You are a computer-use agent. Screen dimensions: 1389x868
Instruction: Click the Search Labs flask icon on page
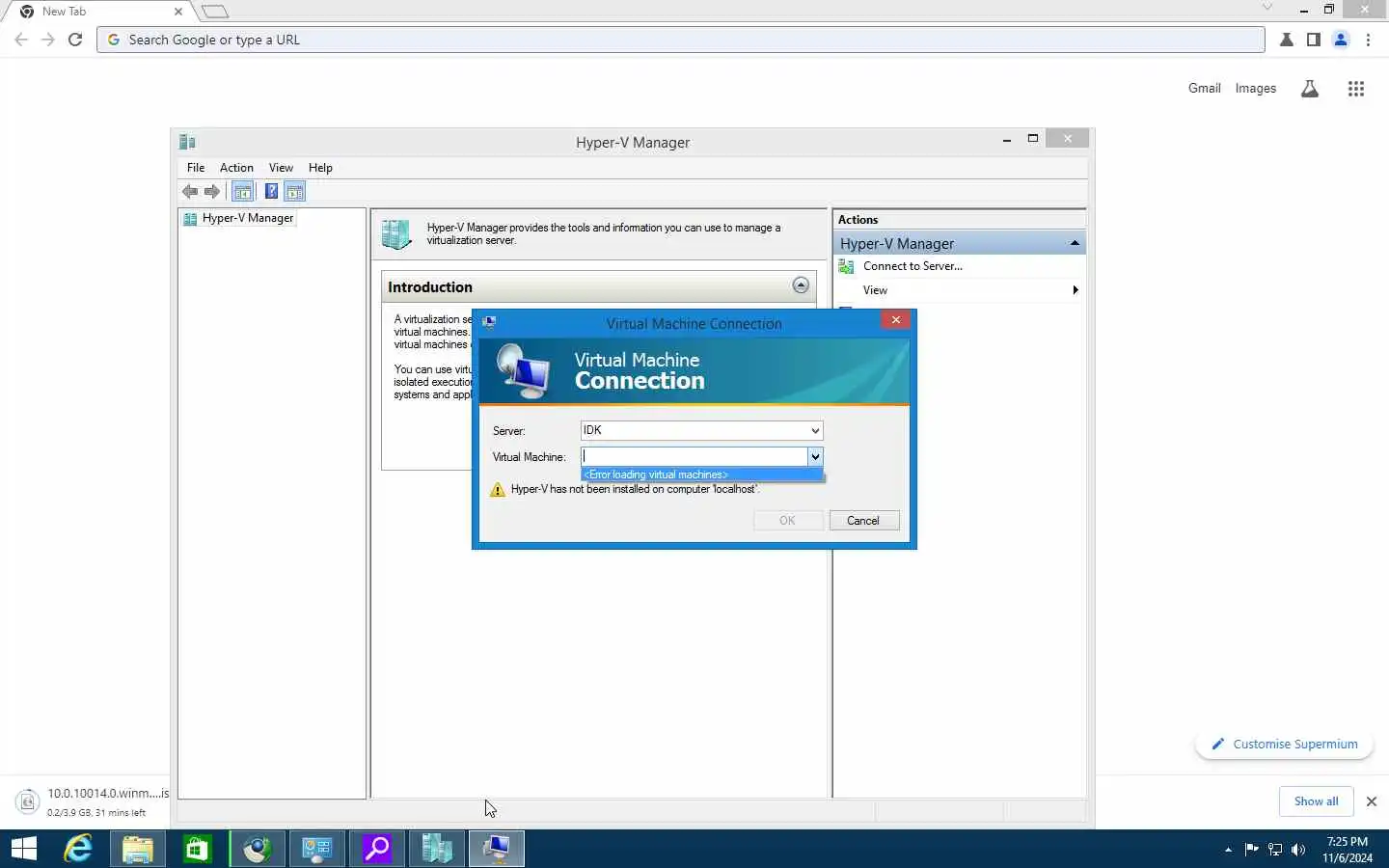pos(1310,89)
